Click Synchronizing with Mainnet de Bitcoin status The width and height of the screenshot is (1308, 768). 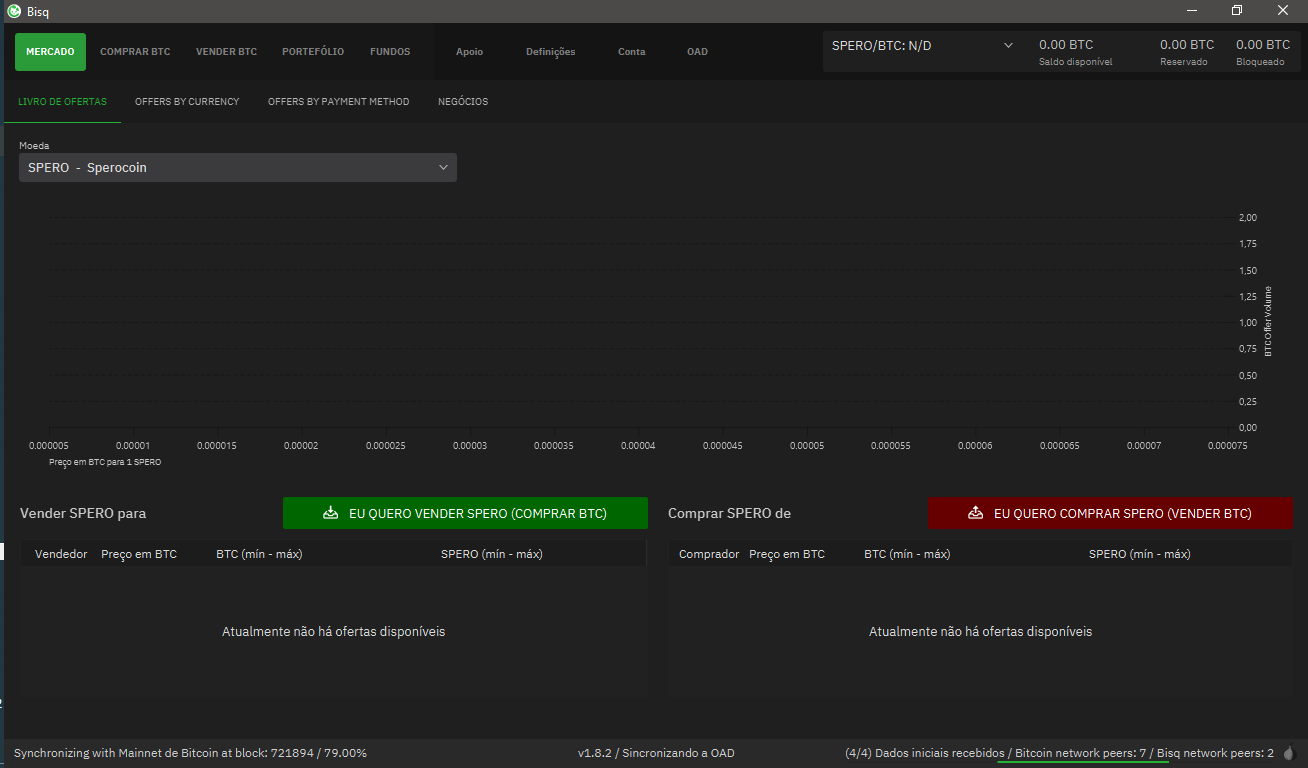(x=190, y=753)
